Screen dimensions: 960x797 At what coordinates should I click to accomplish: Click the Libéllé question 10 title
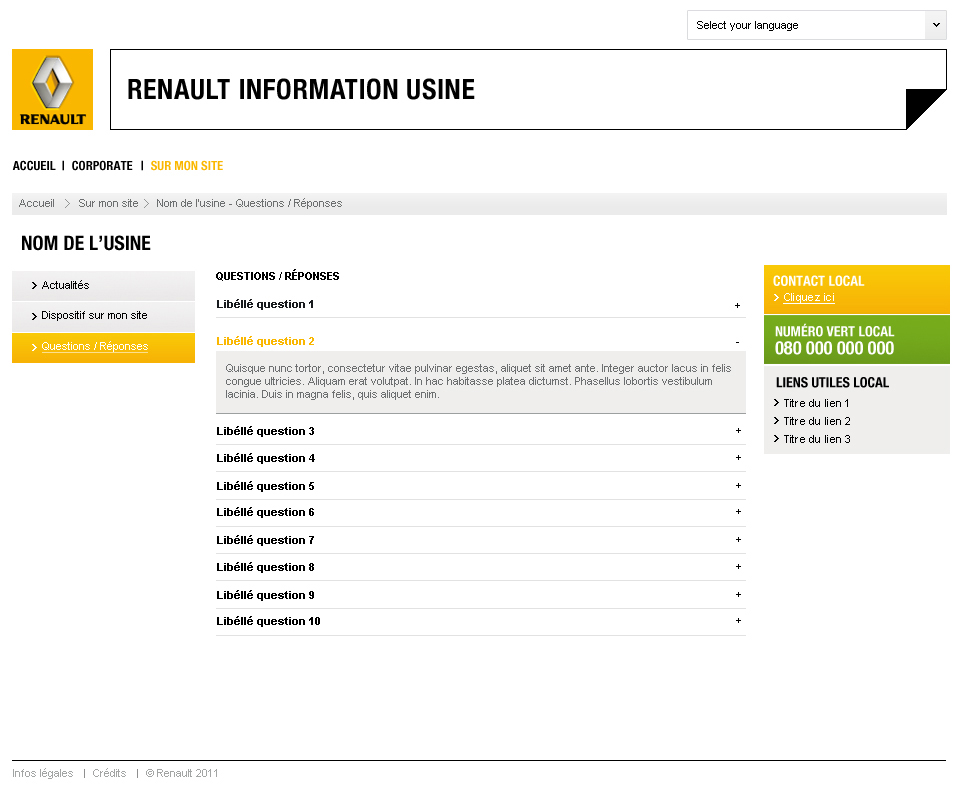tap(268, 621)
